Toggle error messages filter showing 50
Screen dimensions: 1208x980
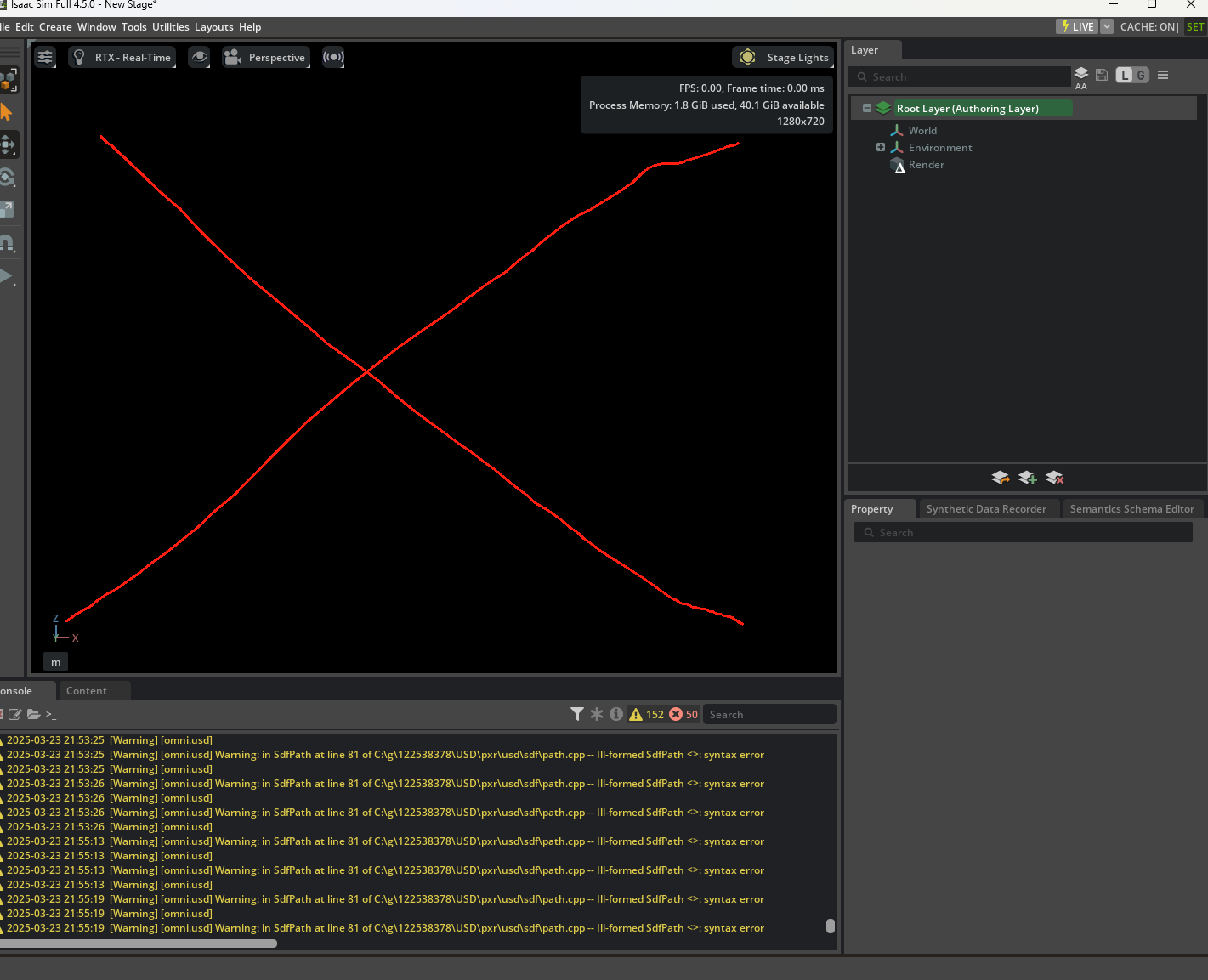[x=683, y=714]
